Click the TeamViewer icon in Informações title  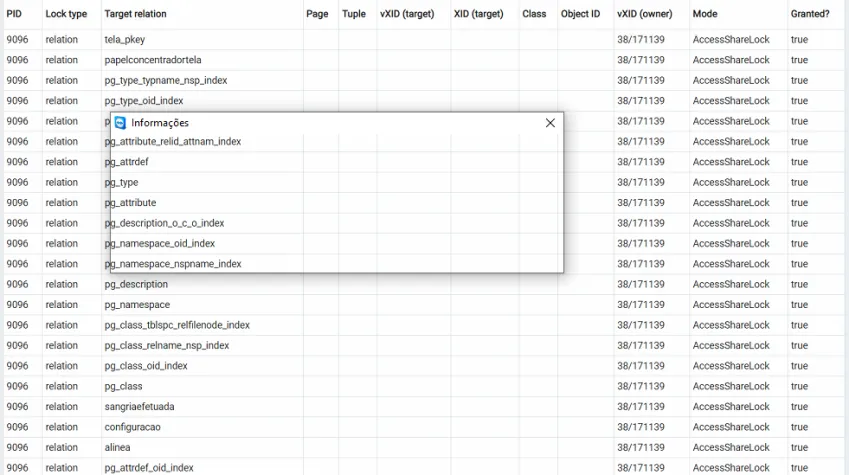click(x=120, y=123)
